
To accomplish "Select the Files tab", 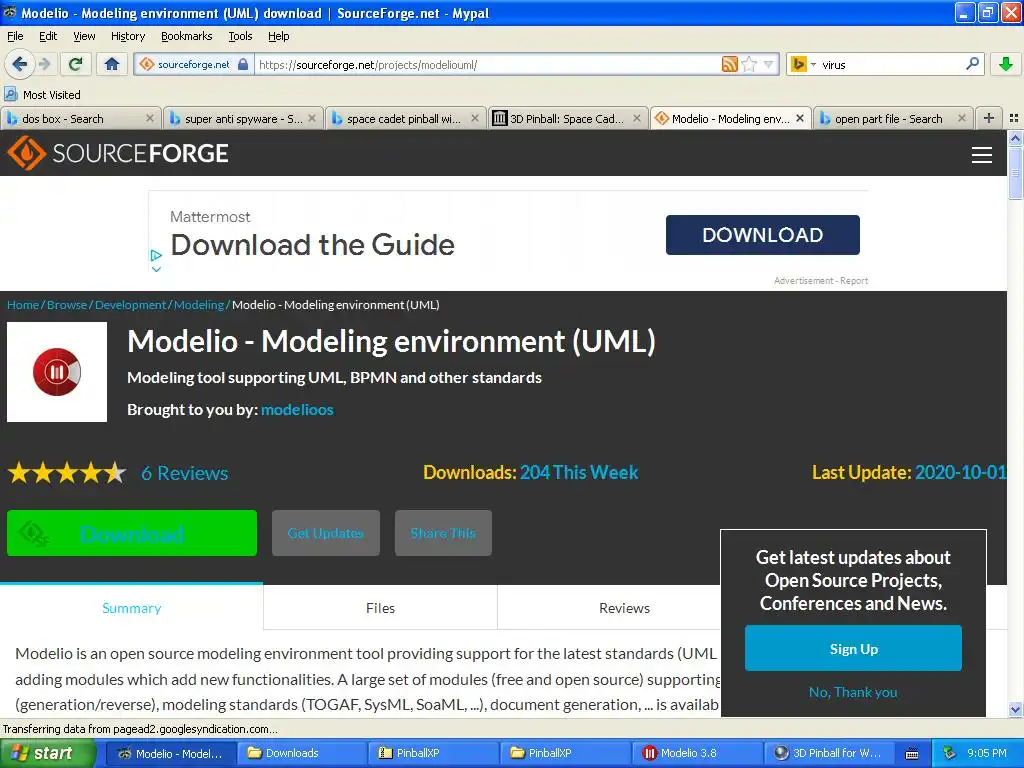I will tap(380, 607).
